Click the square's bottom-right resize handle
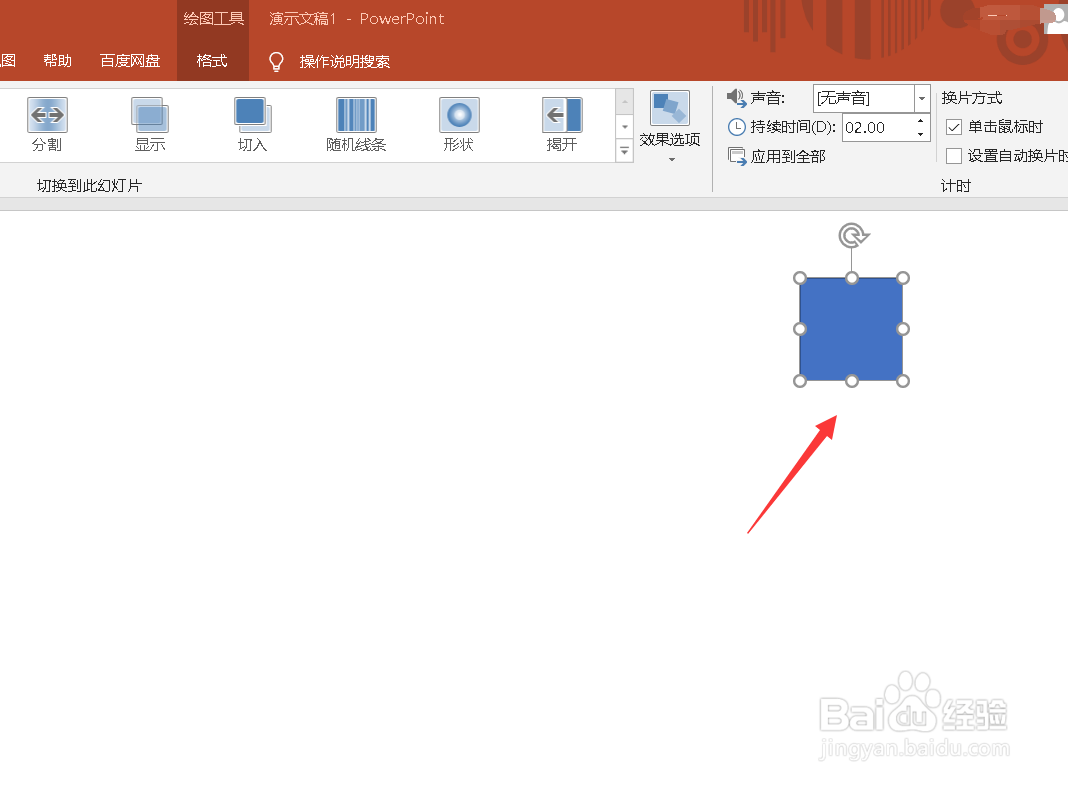 click(903, 381)
